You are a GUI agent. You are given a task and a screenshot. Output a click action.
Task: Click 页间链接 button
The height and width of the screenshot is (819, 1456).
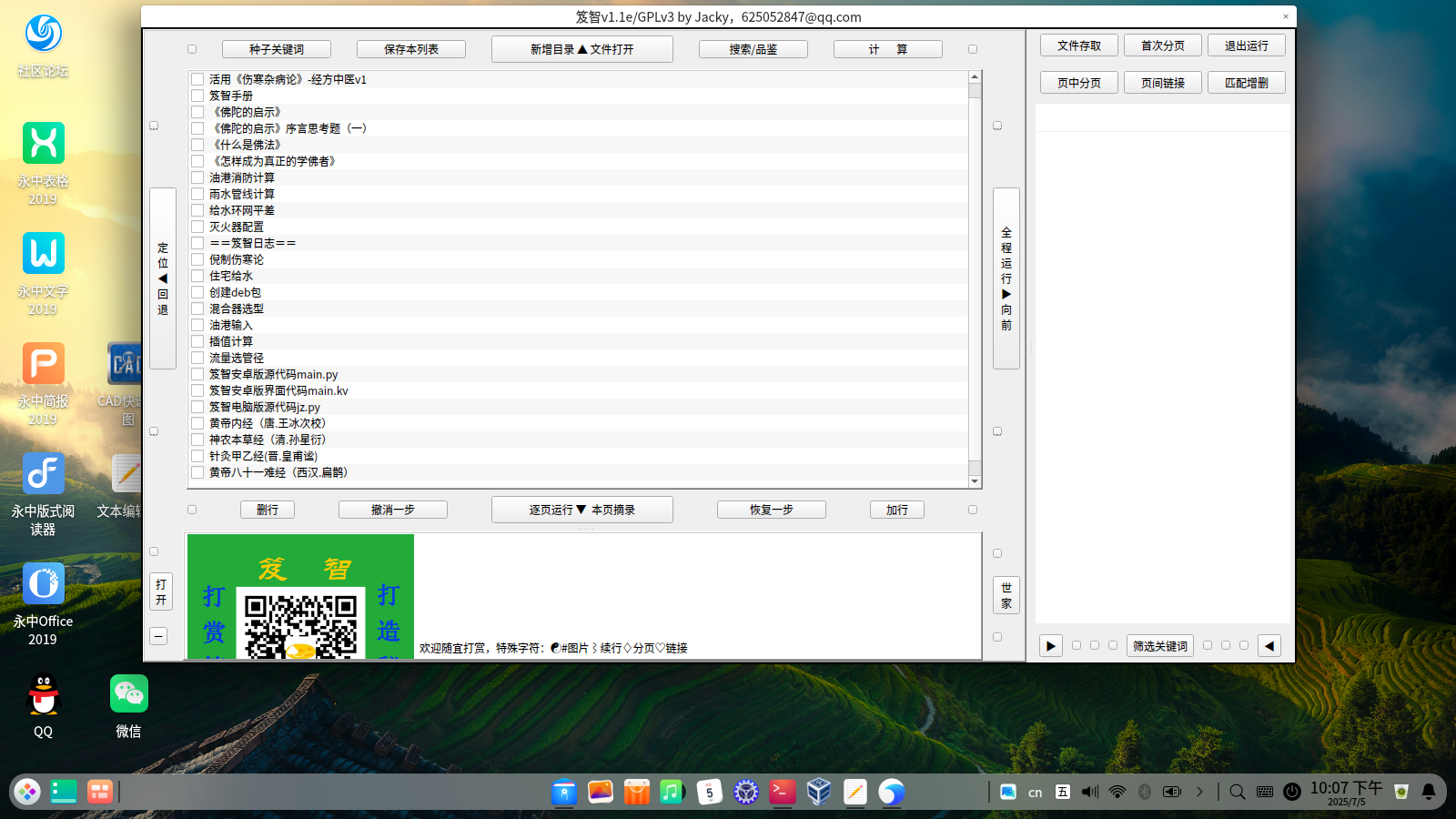(x=1163, y=83)
